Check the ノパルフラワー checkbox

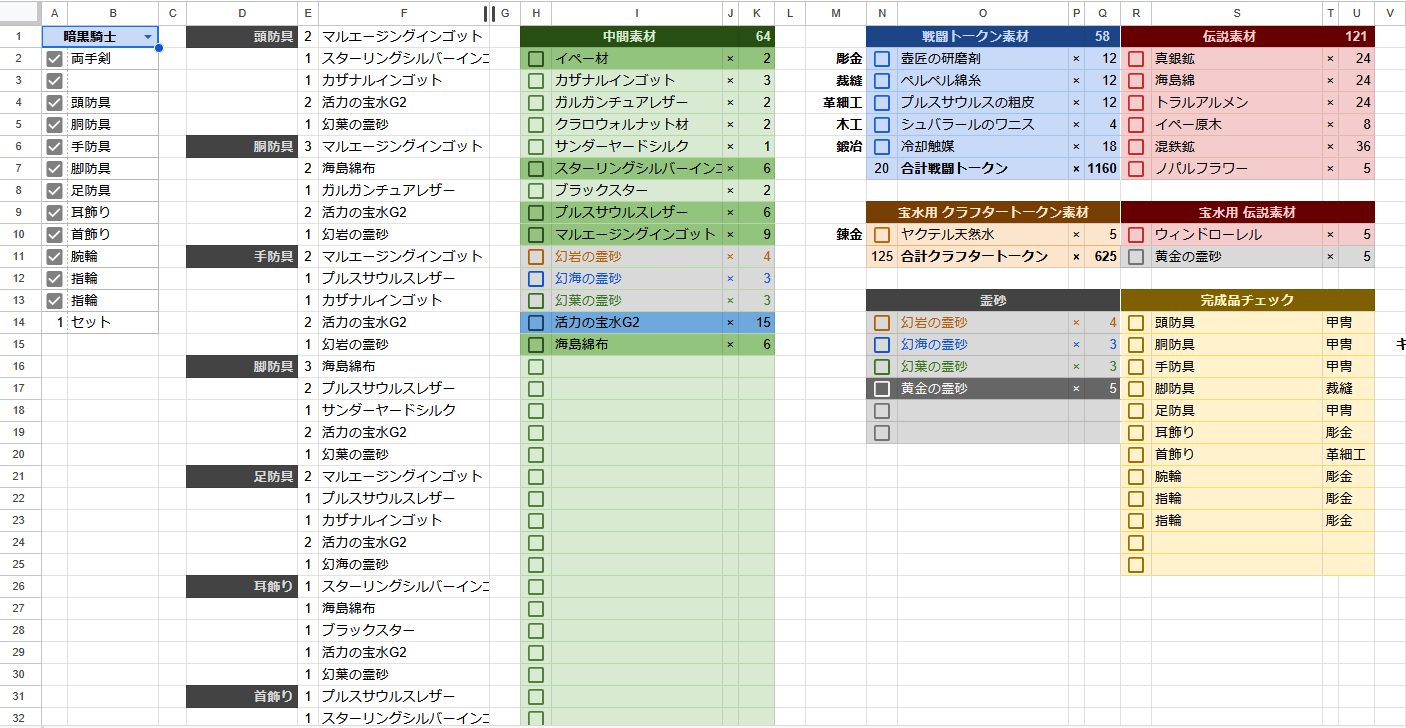pyautogui.click(x=1136, y=169)
